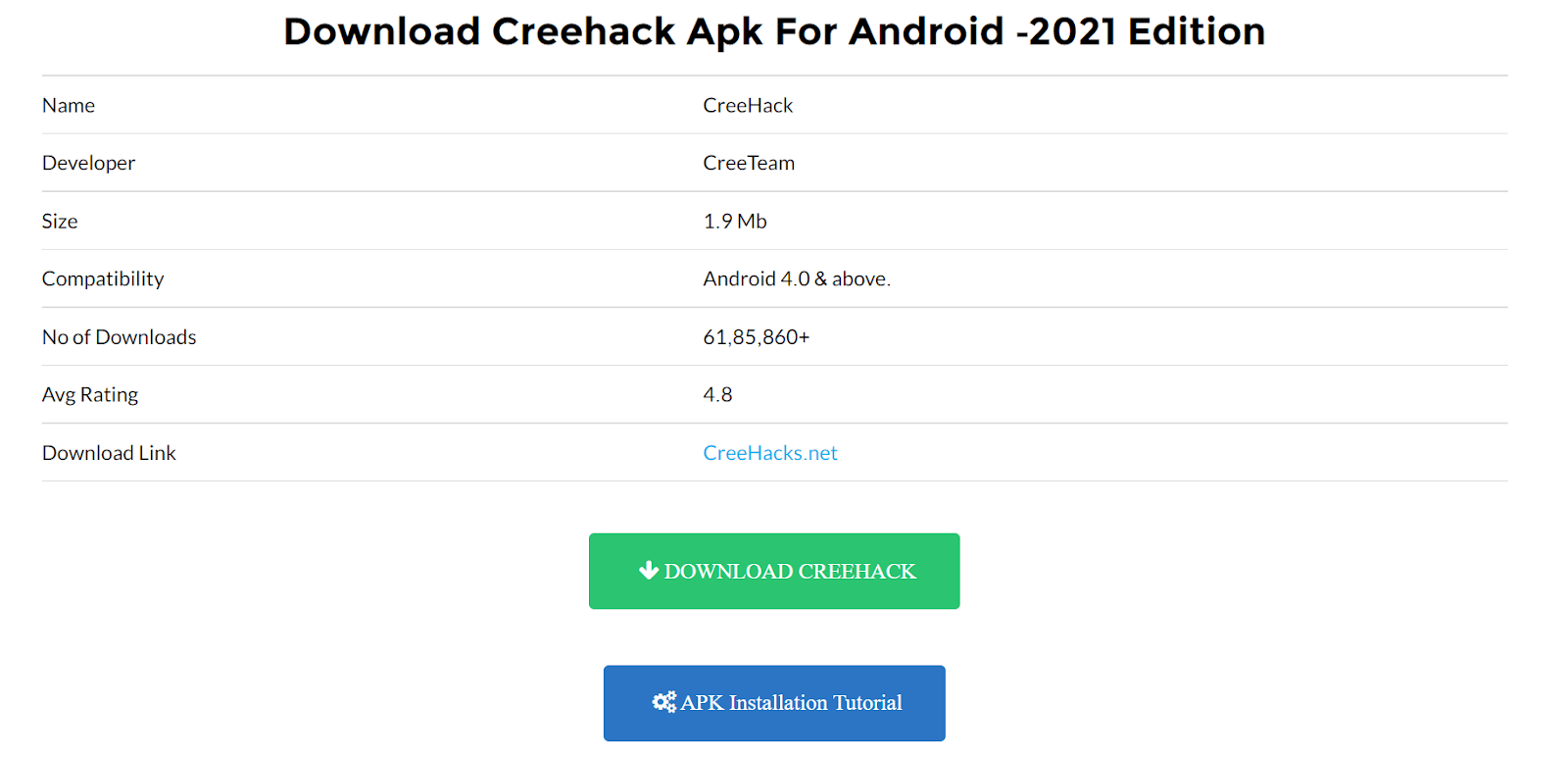The width and height of the screenshot is (1568, 757).
Task: Click the Download Link row label
Action: coord(109,453)
